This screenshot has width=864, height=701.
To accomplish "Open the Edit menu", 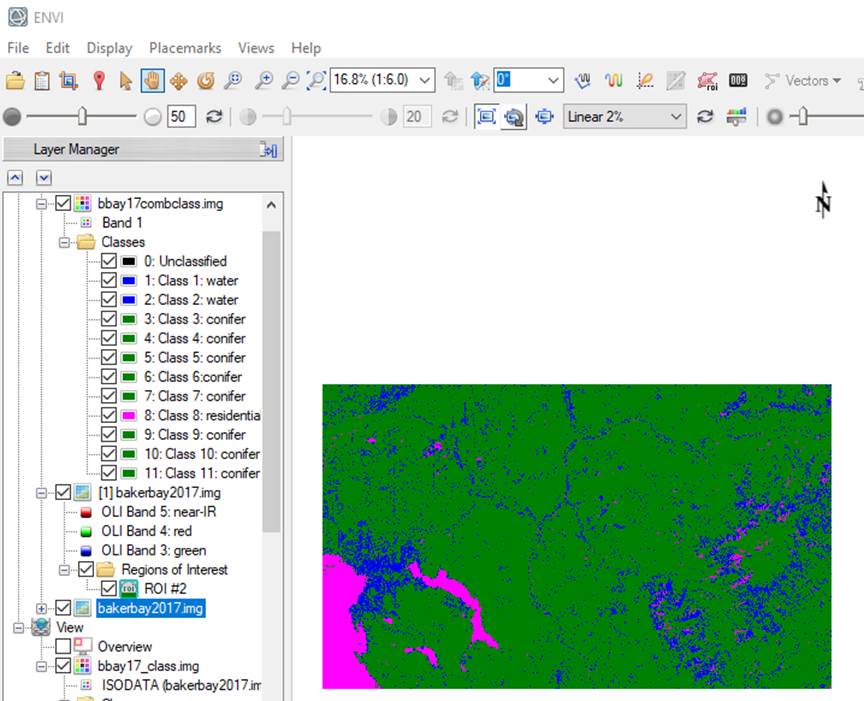I will point(58,48).
